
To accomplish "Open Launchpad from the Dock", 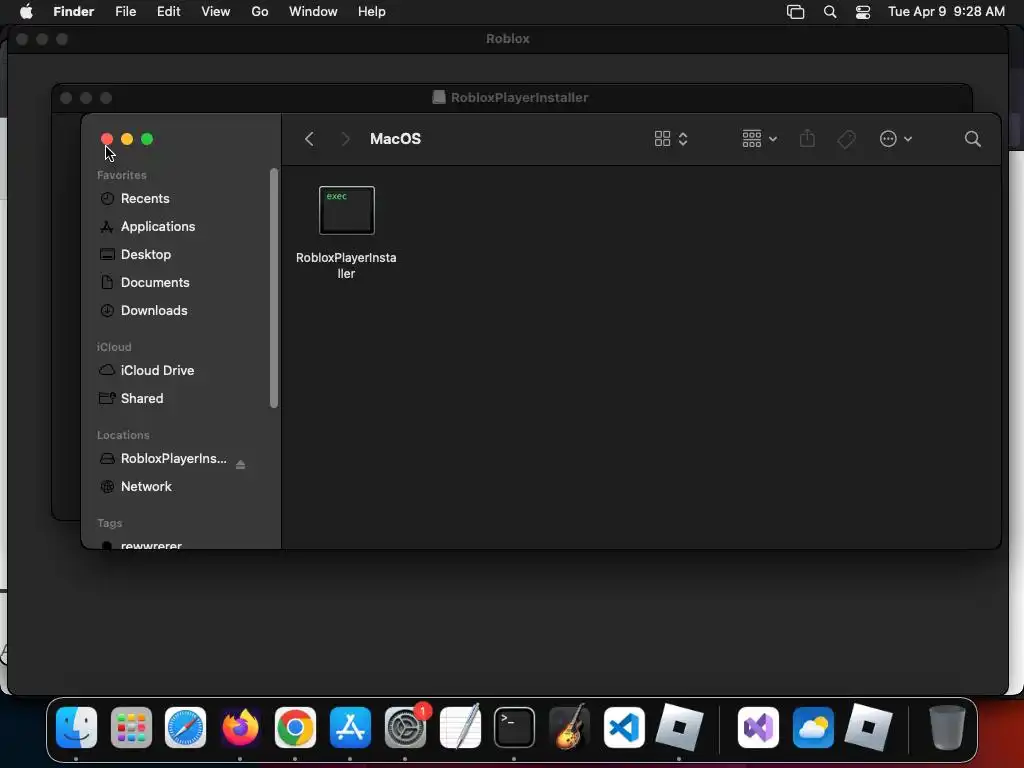I will [131, 728].
